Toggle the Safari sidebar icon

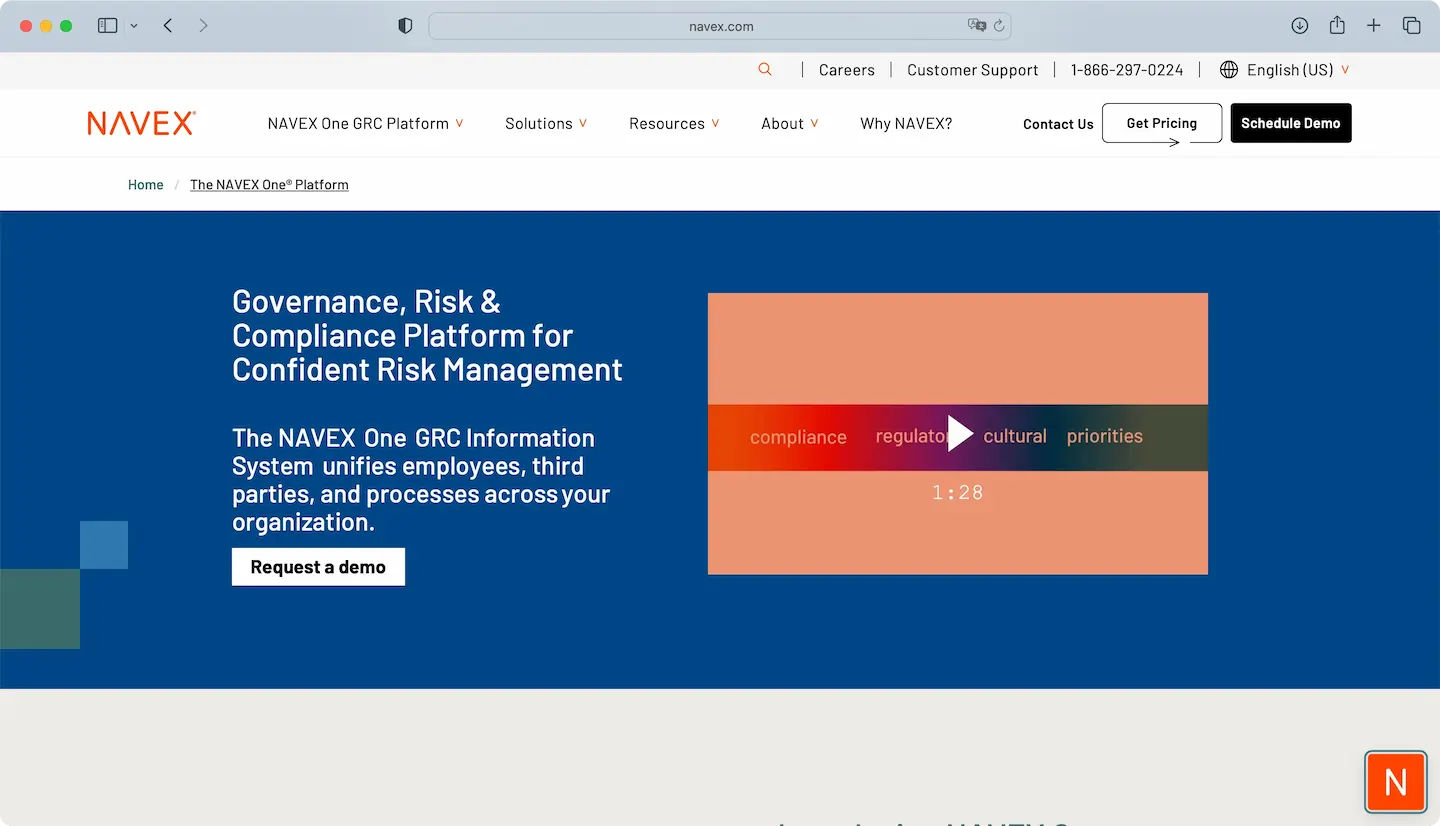107,26
